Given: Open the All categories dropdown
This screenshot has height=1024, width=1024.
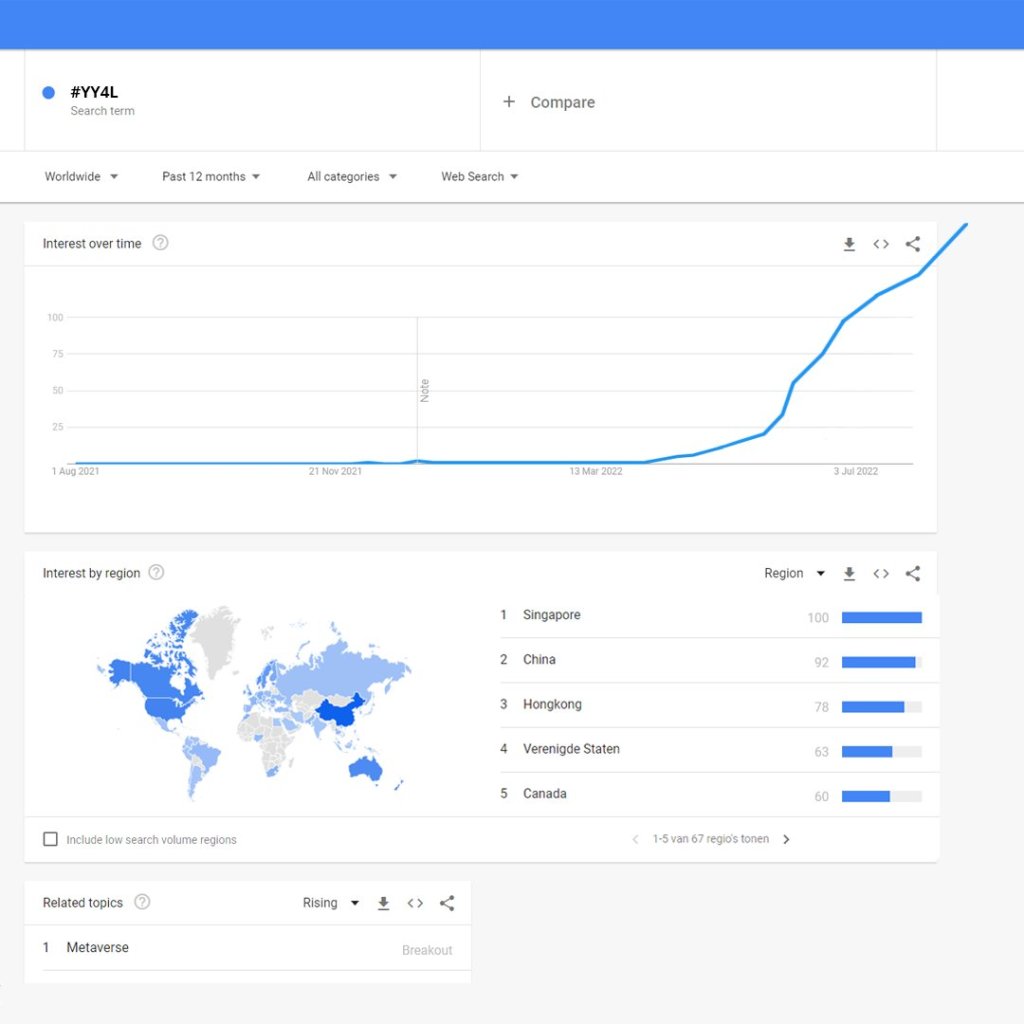Looking at the screenshot, I should point(352,177).
